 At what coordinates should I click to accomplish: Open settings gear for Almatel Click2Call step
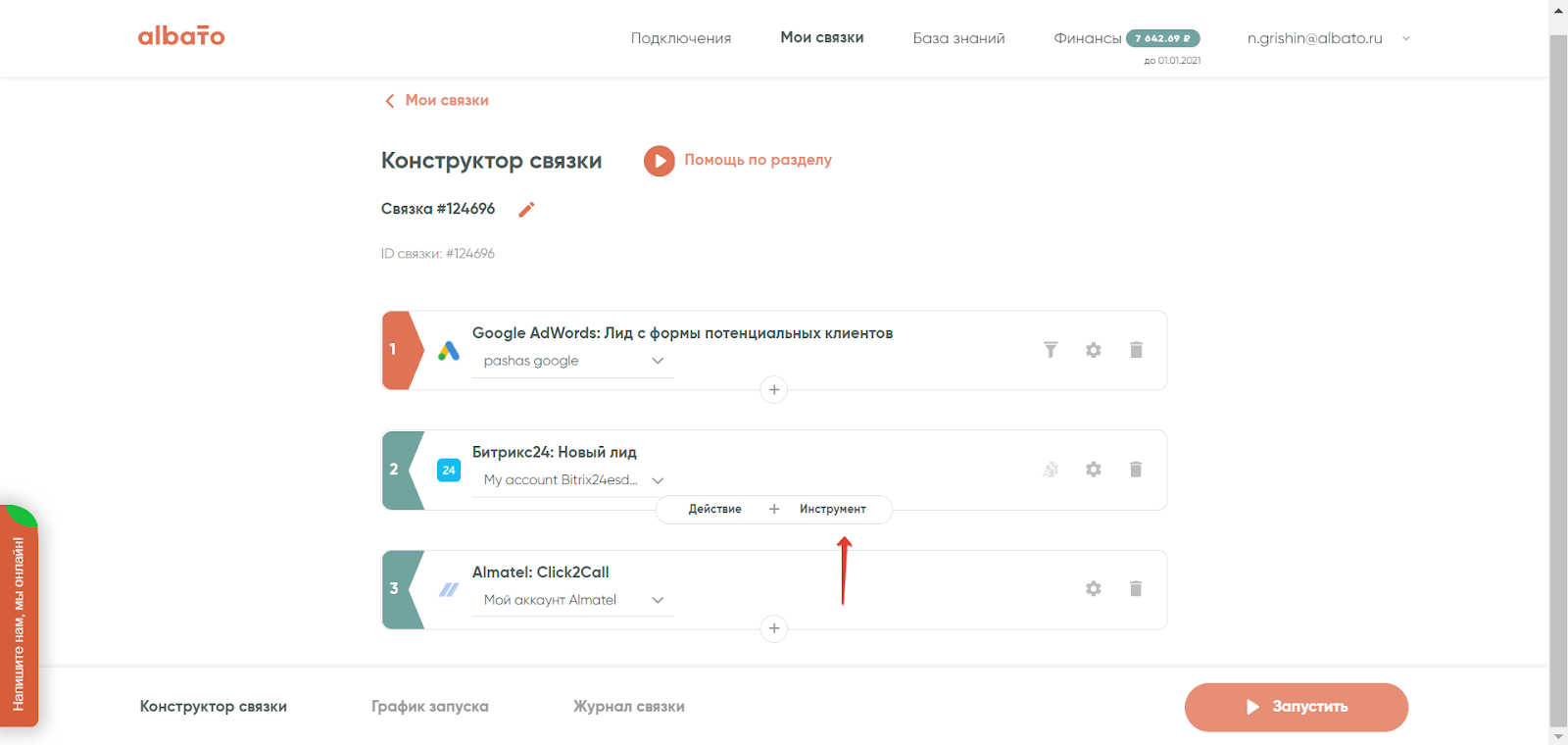click(1094, 588)
